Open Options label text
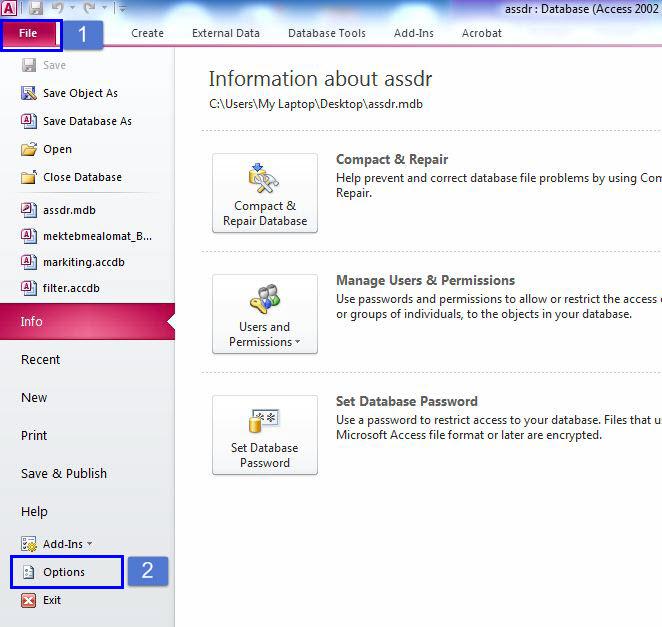The width and height of the screenshot is (662, 627). pyautogui.click(x=64, y=572)
